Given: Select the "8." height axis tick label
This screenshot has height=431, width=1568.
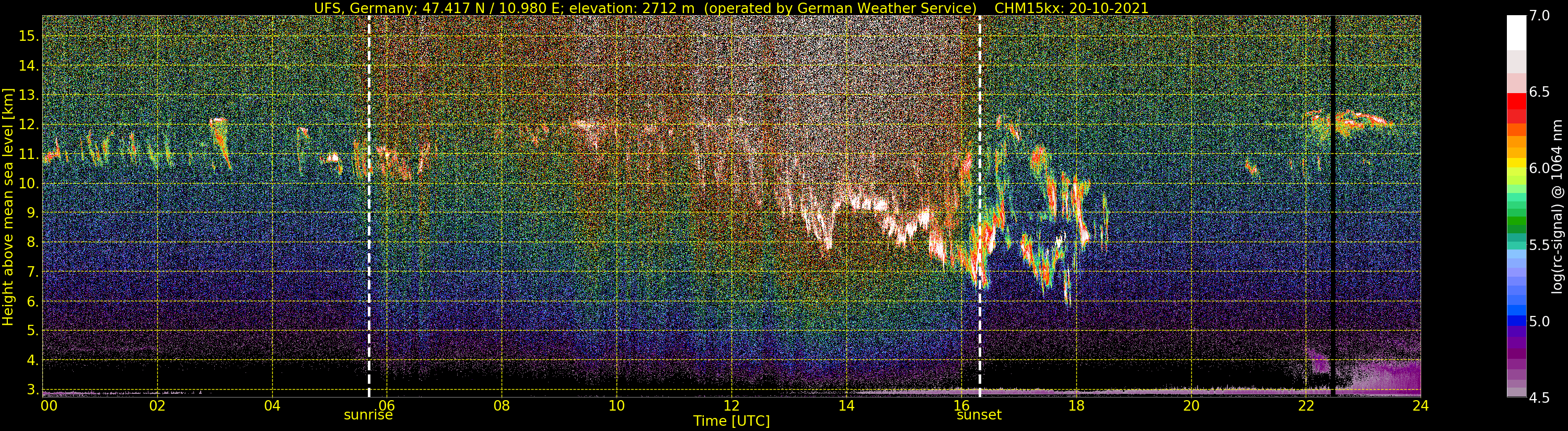Looking at the screenshot, I should 33,242.
